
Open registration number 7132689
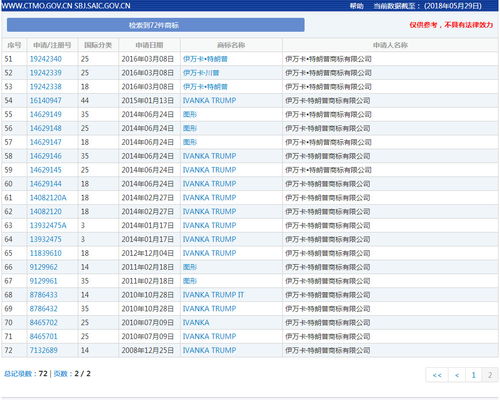[x=44, y=350]
